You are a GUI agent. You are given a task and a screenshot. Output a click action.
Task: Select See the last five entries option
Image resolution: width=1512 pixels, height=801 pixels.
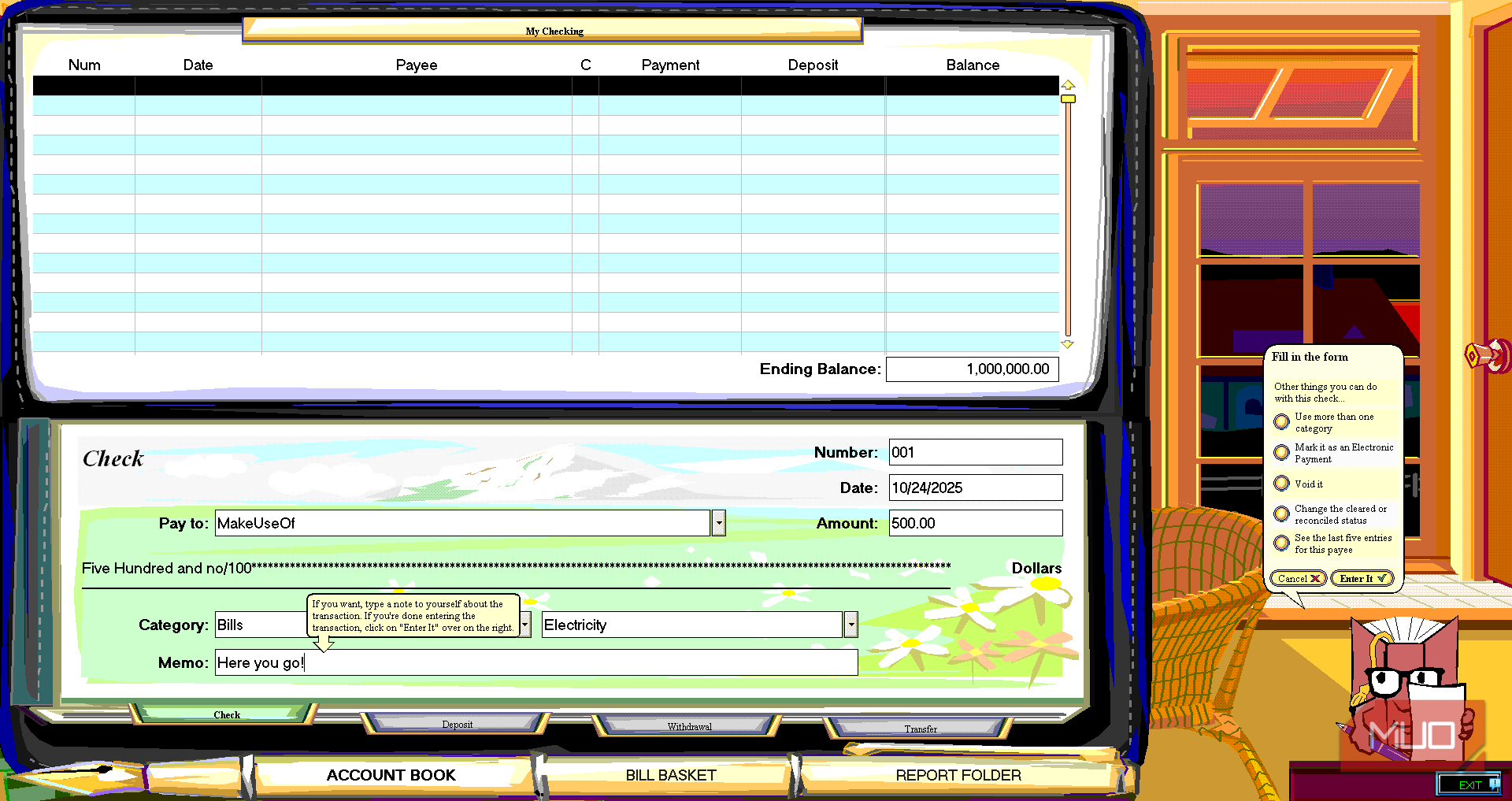1282,543
